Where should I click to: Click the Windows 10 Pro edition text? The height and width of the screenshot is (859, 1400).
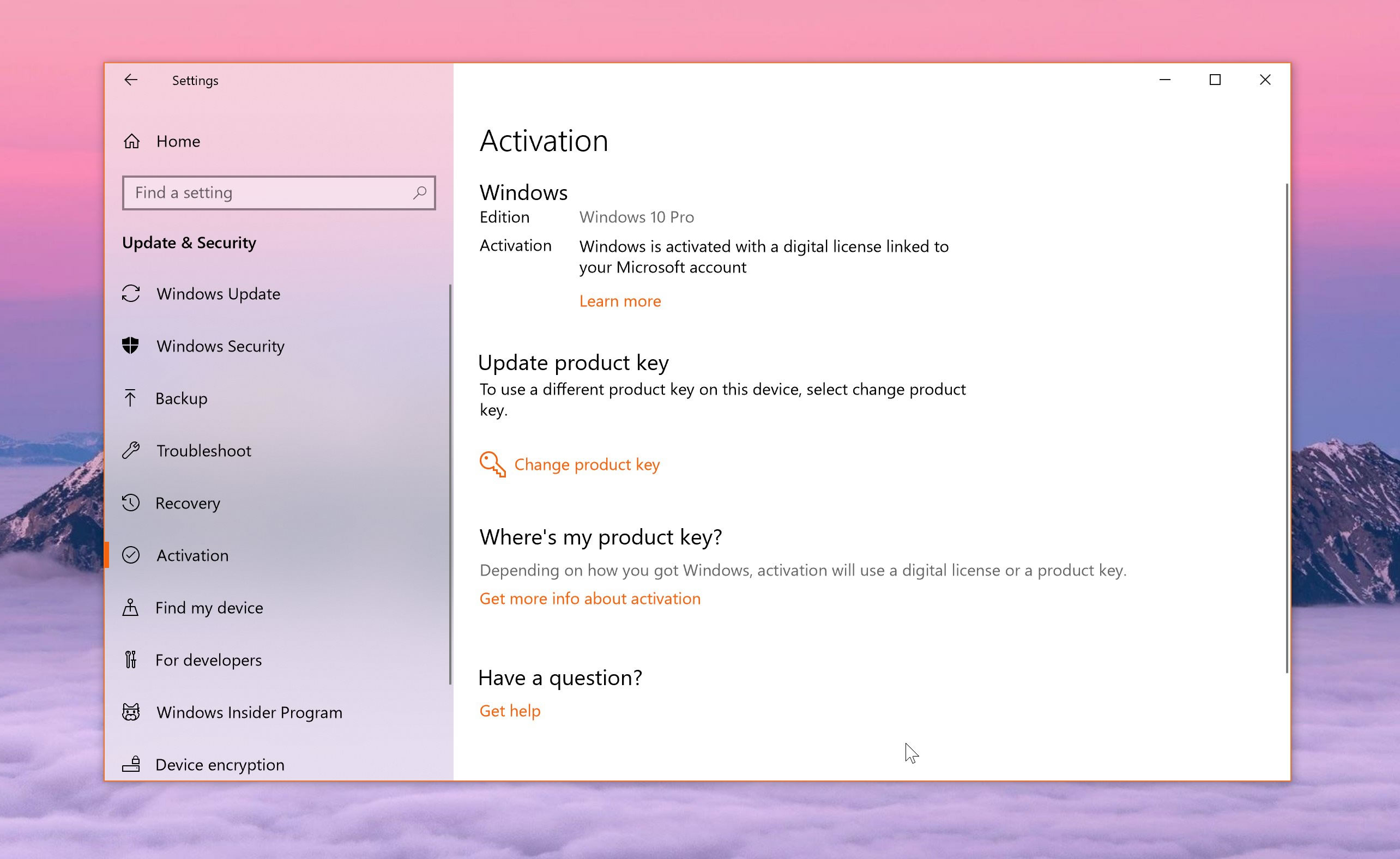click(636, 217)
